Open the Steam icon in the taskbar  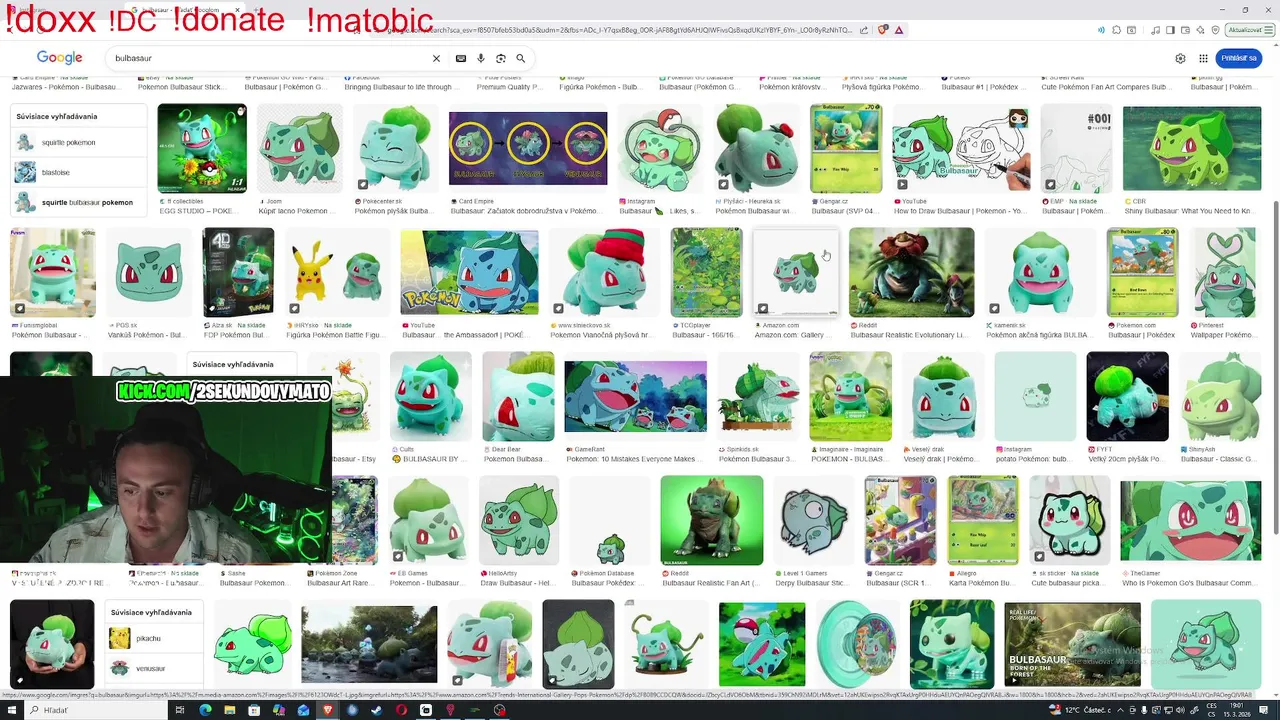376,710
